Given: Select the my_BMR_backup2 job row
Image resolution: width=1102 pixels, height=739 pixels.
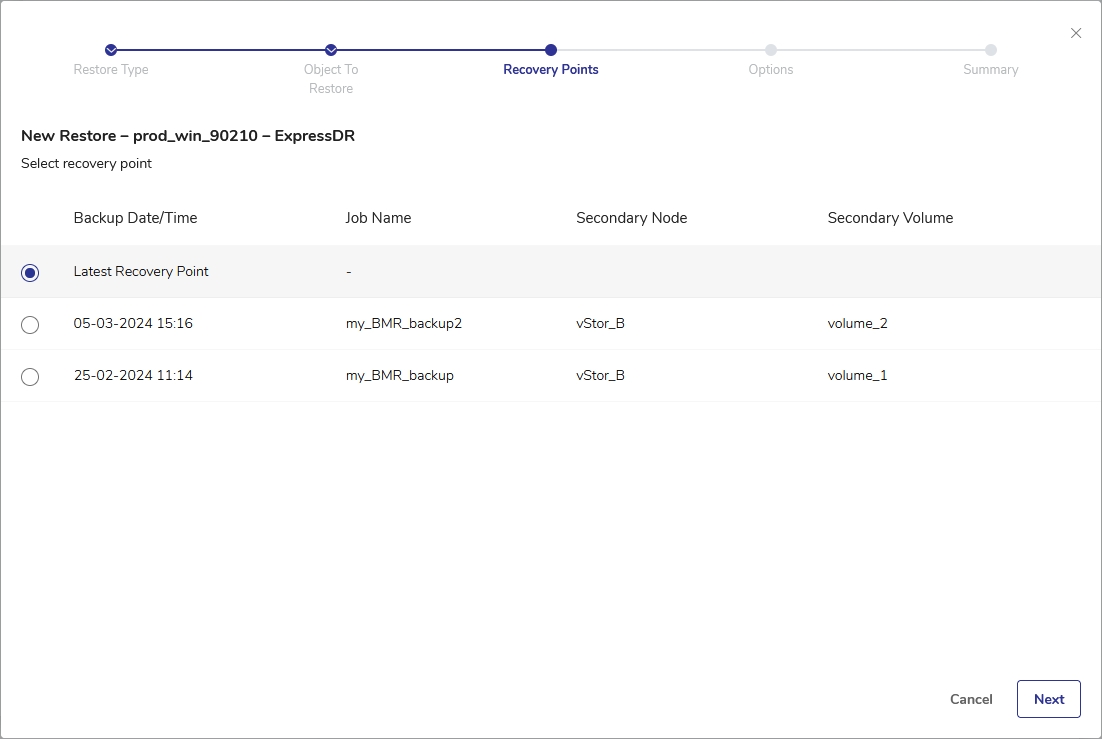Looking at the screenshot, I should 404,324.
